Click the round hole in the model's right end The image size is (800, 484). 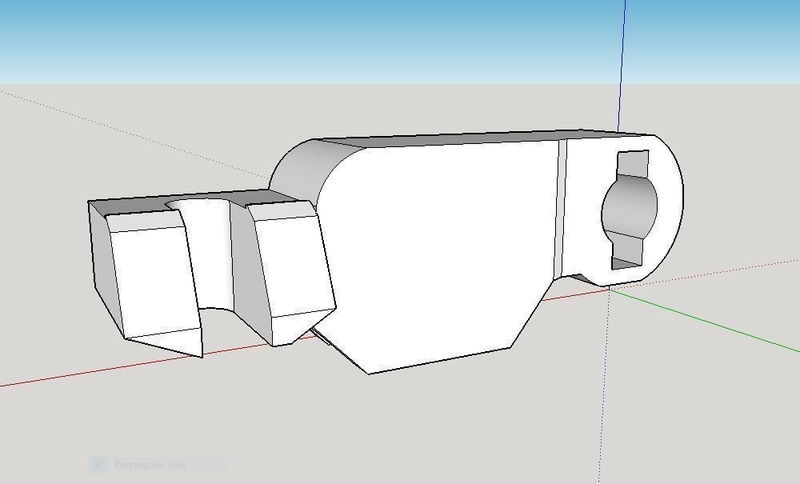click(x=630, y=206)
